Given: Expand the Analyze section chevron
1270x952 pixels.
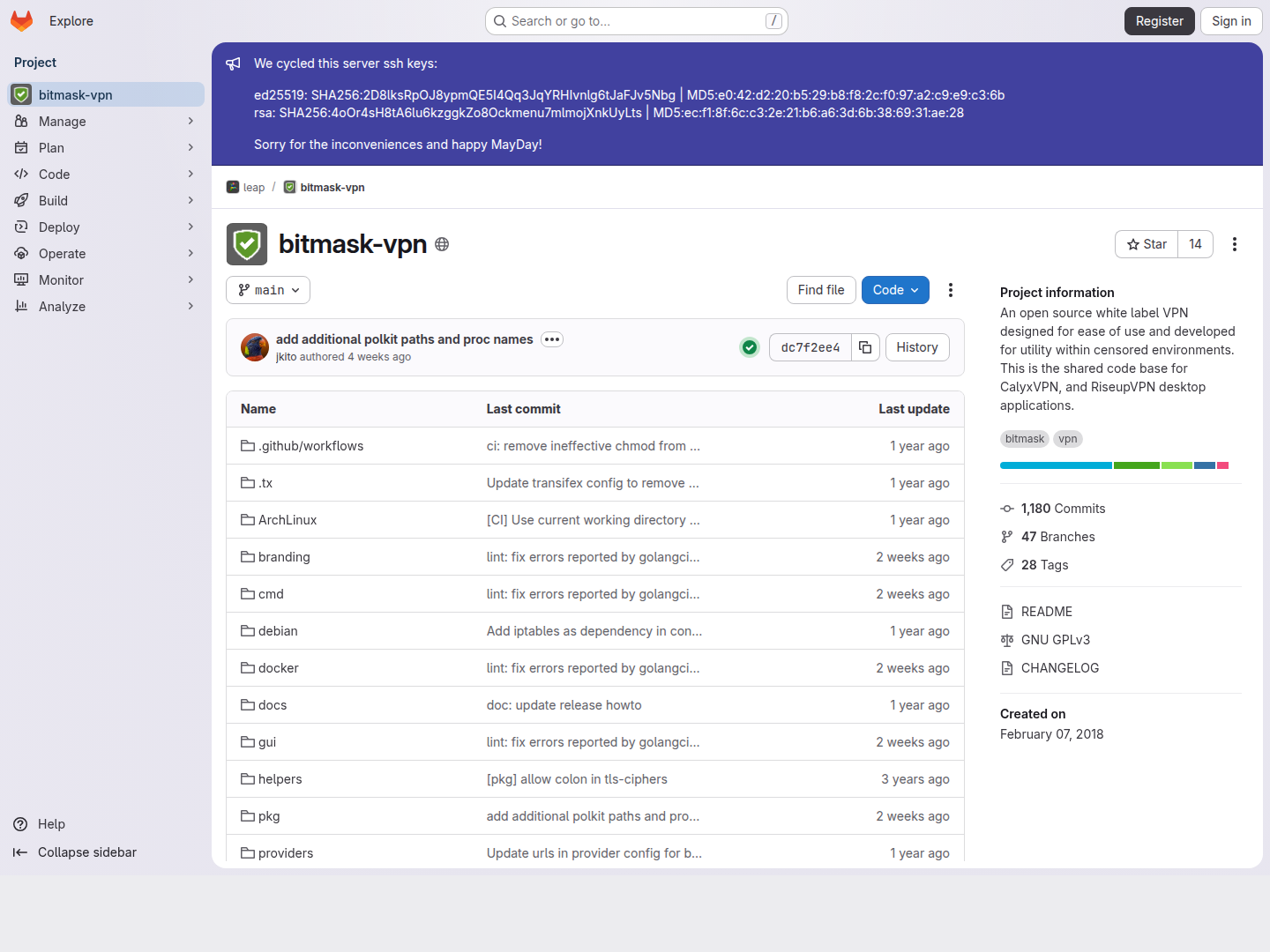Looking at the screenshot, I should coord(190,306).
